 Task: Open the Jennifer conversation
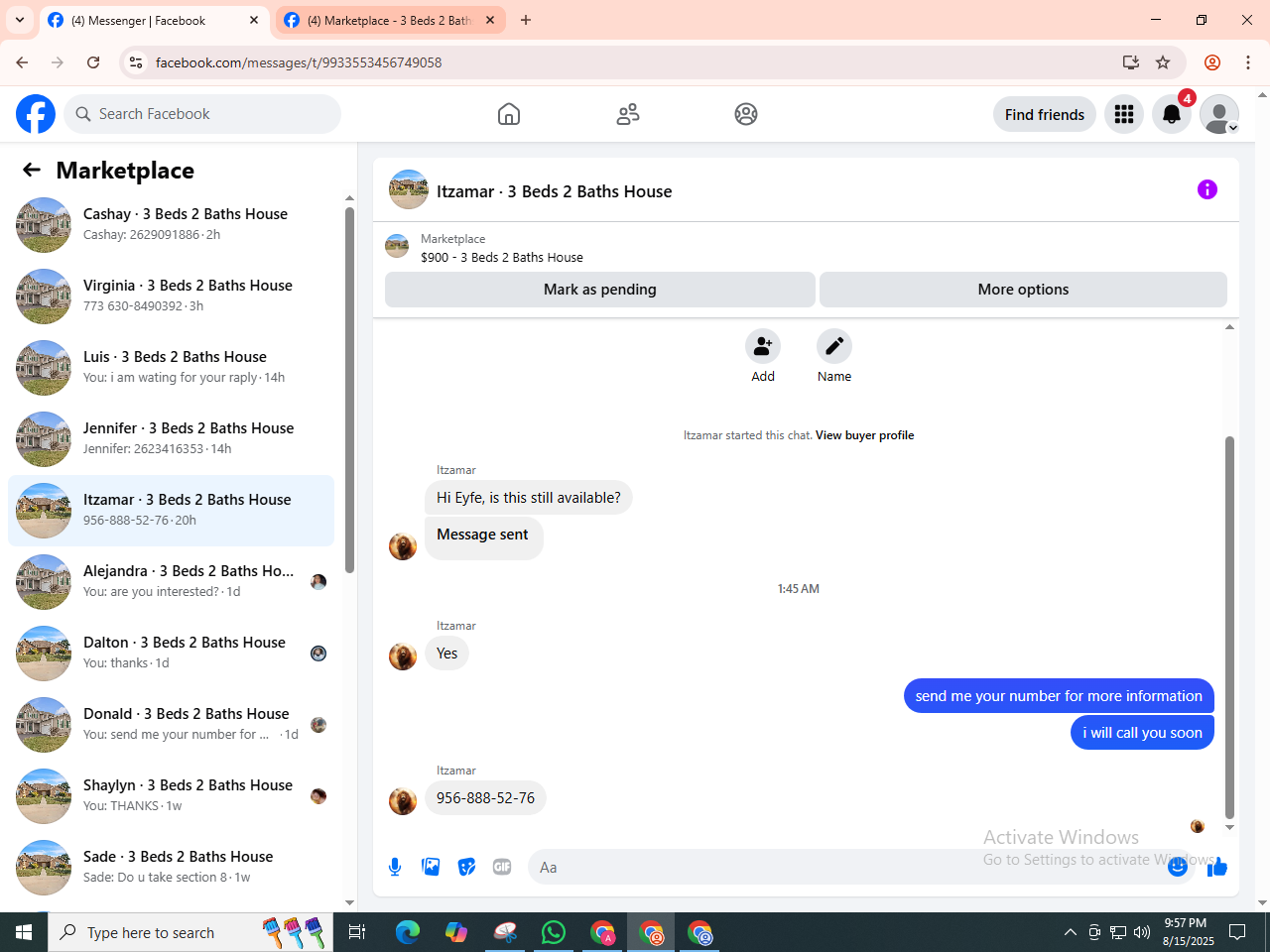click(171, 439)
